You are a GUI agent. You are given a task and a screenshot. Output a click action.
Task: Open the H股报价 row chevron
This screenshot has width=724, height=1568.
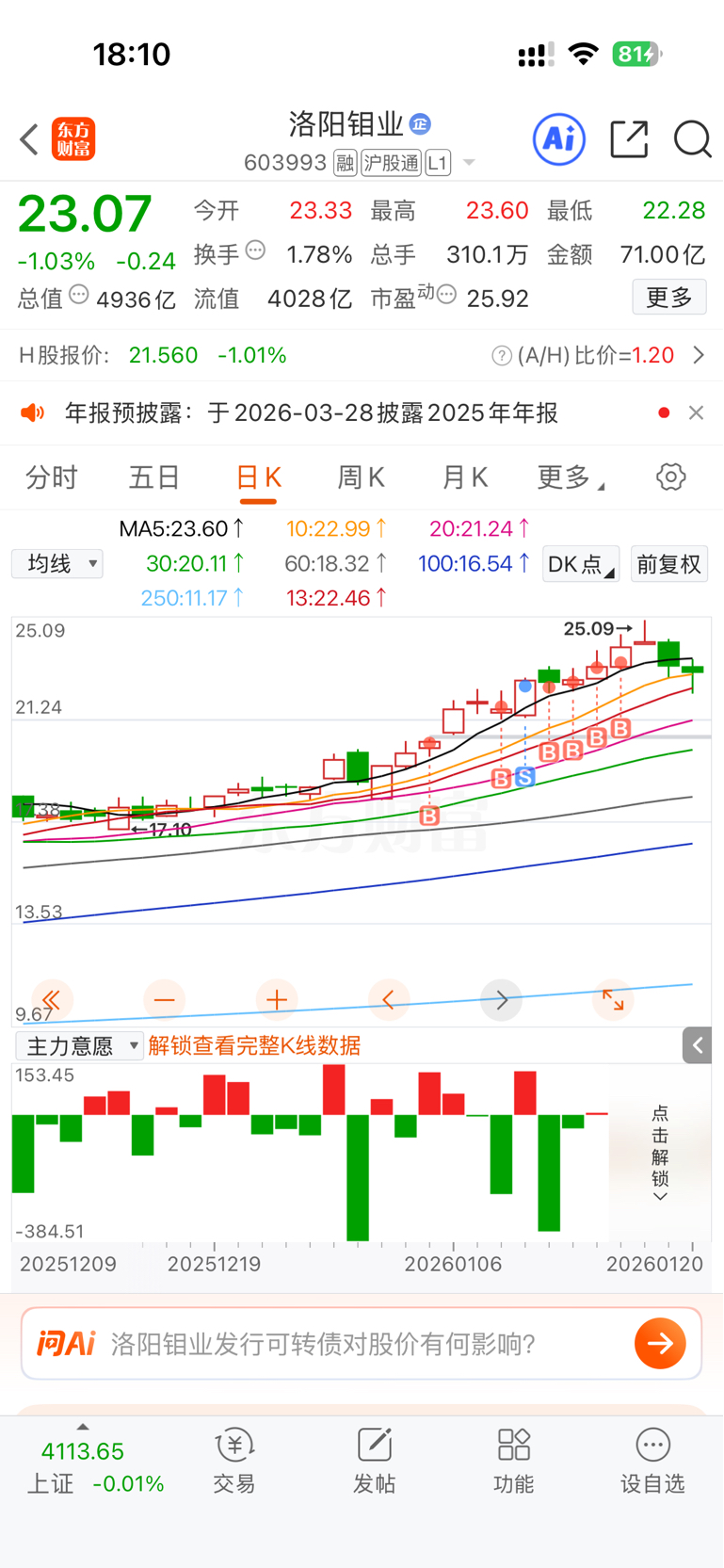point(699,355)
